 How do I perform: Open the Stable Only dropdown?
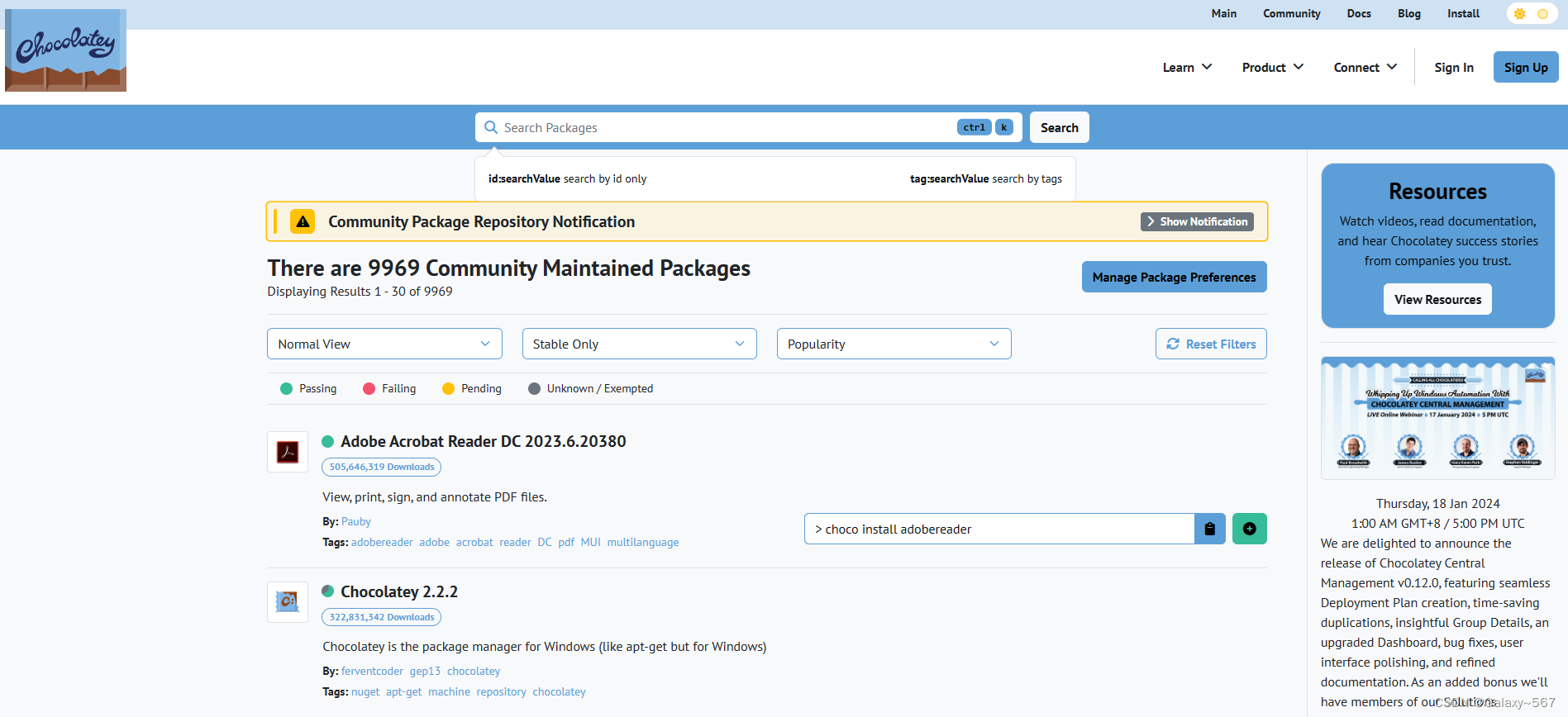640,344
